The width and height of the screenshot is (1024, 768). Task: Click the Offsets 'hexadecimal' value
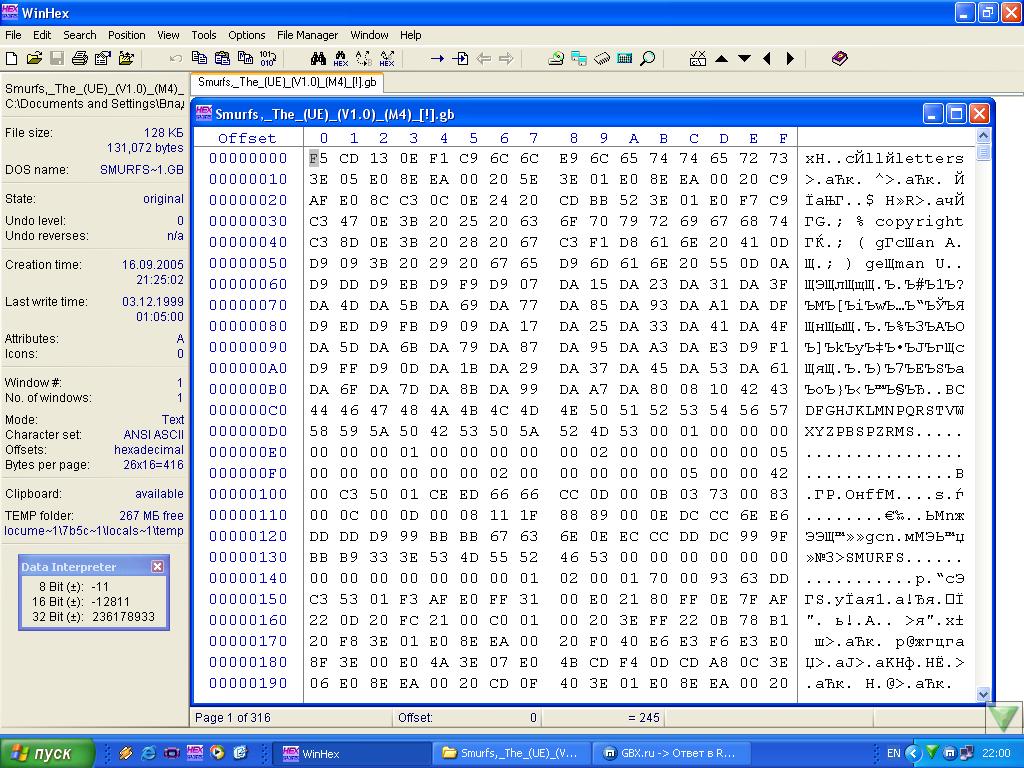tap(149, 449)
